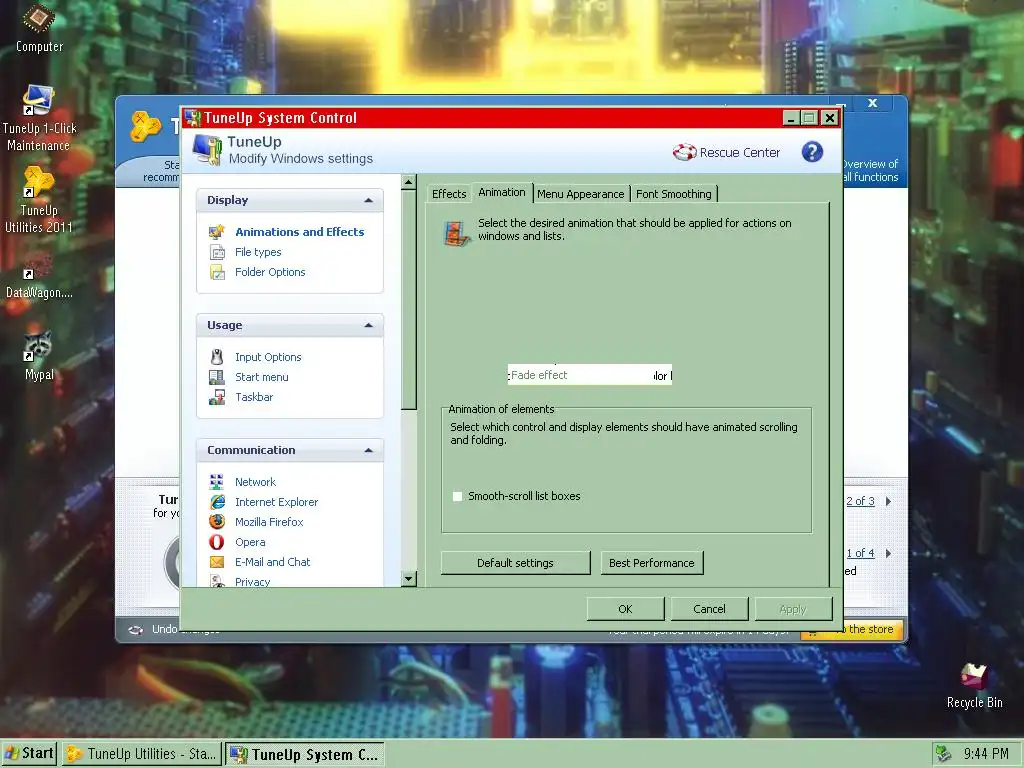Click the Privacy icon in sidebar
The width and height of the screenshot is (1024, 768).
point(217,581)
